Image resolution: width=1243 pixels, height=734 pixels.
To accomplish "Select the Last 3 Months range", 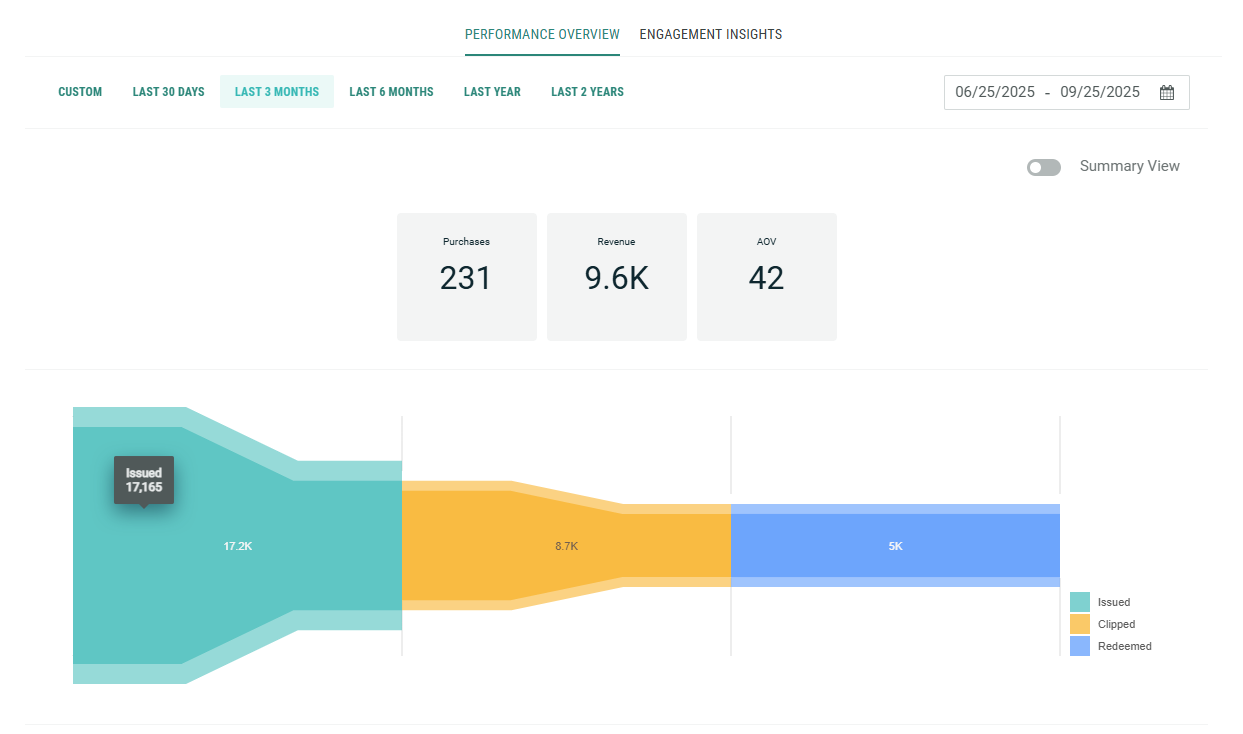I will point(277,92).
